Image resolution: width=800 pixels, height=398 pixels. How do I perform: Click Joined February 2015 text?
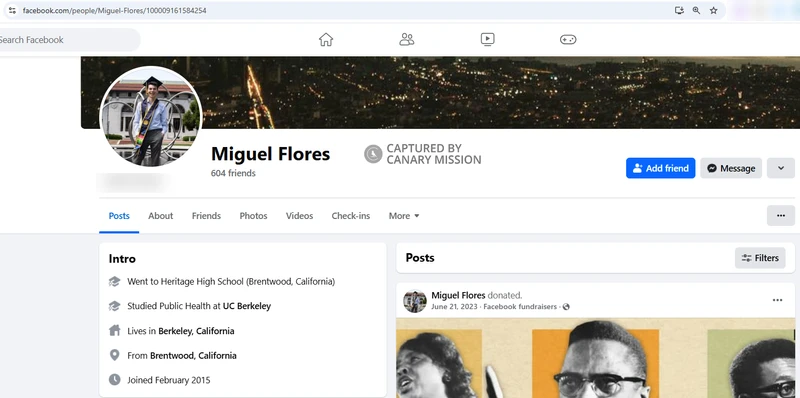[168, 380]
